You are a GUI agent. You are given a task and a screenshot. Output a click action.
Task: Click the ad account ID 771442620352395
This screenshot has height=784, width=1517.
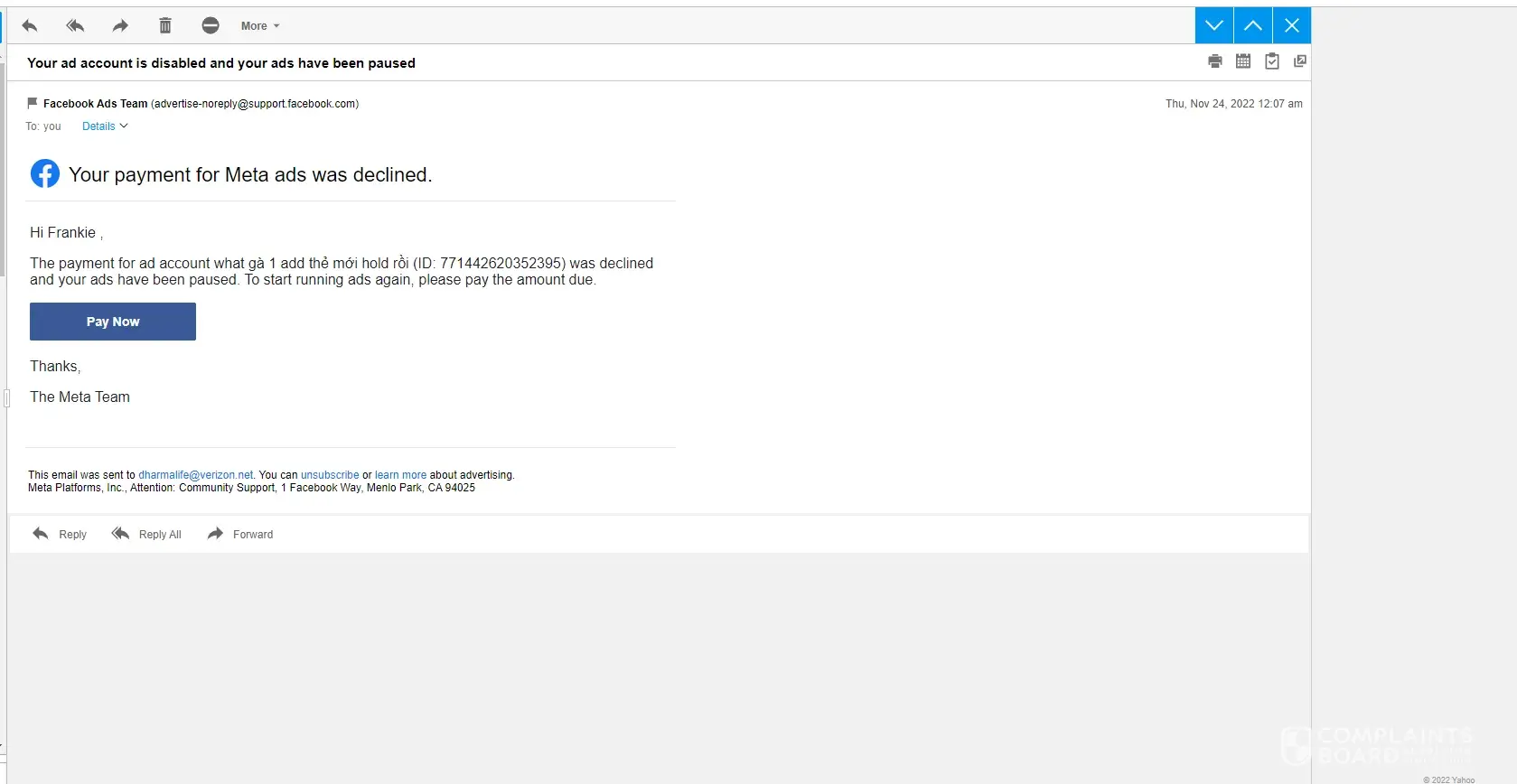[x=502, y=263]
